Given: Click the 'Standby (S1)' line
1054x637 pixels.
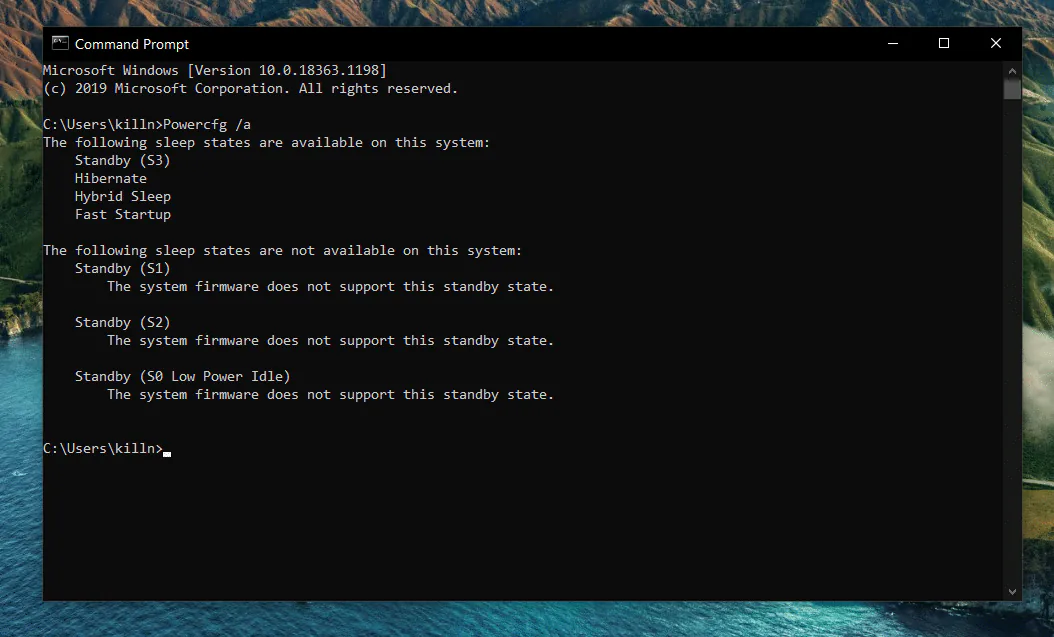Looking at the screenshot, I should [122, 269].
